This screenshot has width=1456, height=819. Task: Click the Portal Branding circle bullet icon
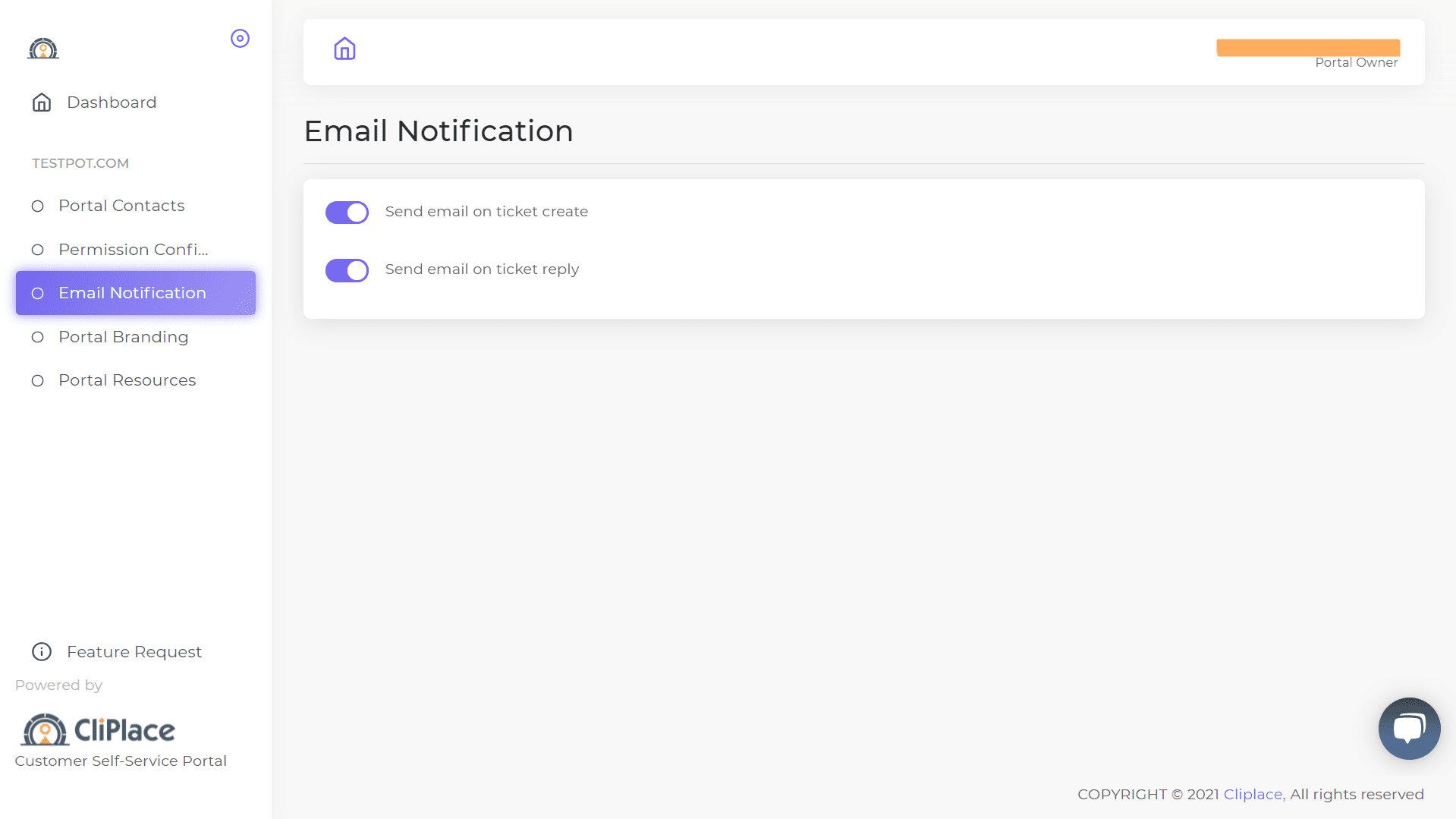(37, 337)
